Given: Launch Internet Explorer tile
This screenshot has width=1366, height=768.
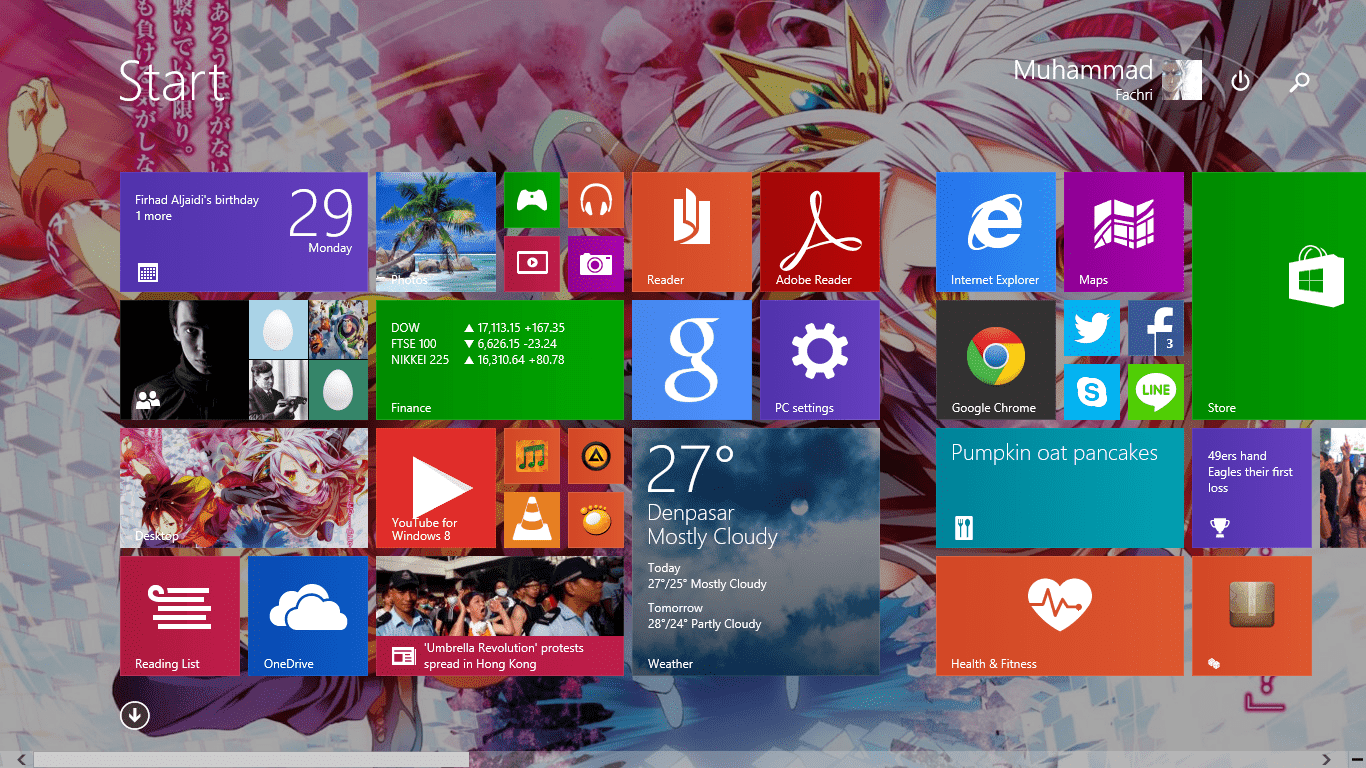Looking at the screenshot, I should pyautogui.click(x=995, y=232).
